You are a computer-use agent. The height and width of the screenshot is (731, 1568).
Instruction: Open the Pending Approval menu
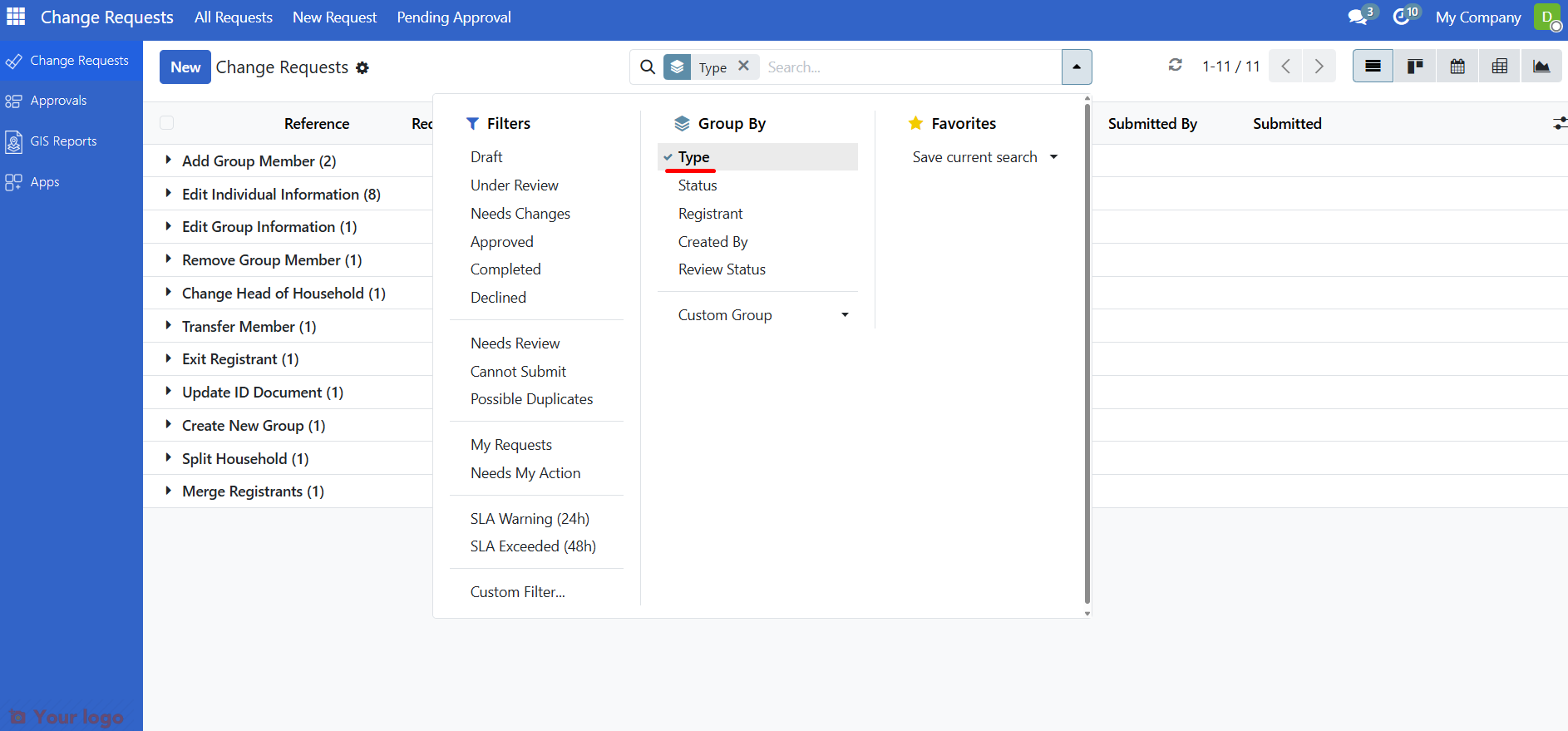(x=453, y=17)
